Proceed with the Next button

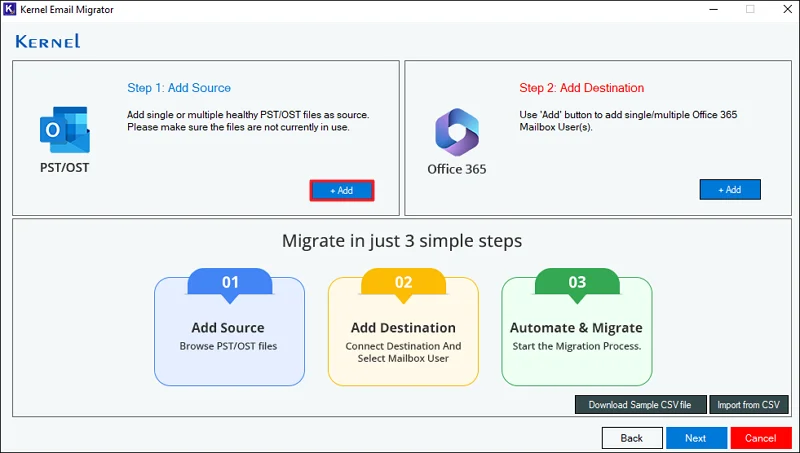696,438
